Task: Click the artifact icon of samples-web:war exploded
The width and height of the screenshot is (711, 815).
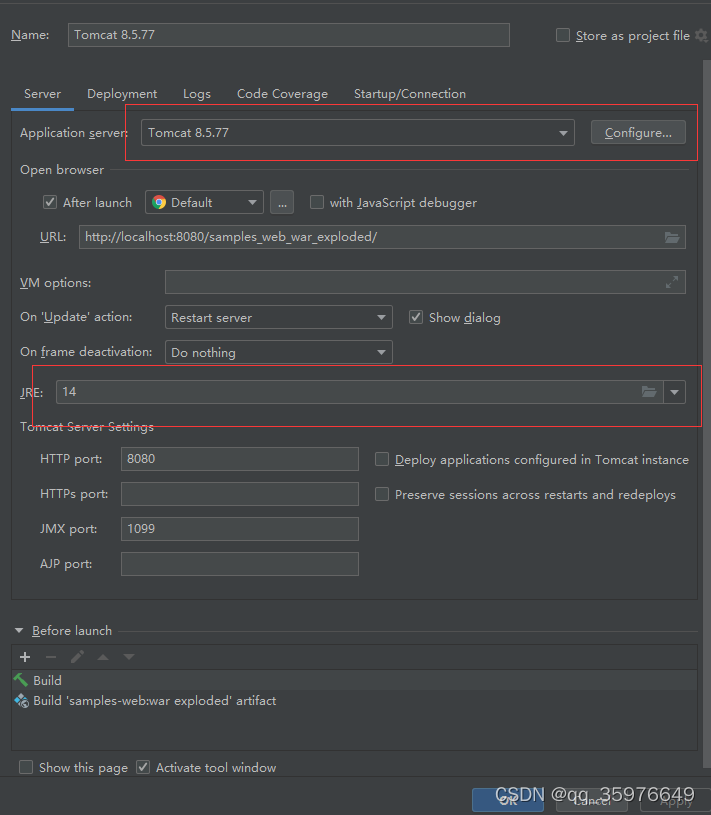Action: click(21, 701)
